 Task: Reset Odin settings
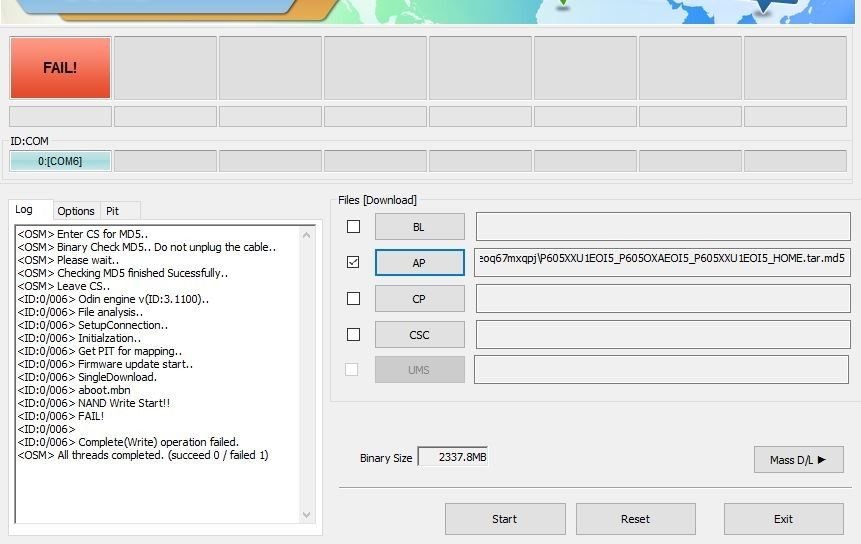(x=635, y=519)
